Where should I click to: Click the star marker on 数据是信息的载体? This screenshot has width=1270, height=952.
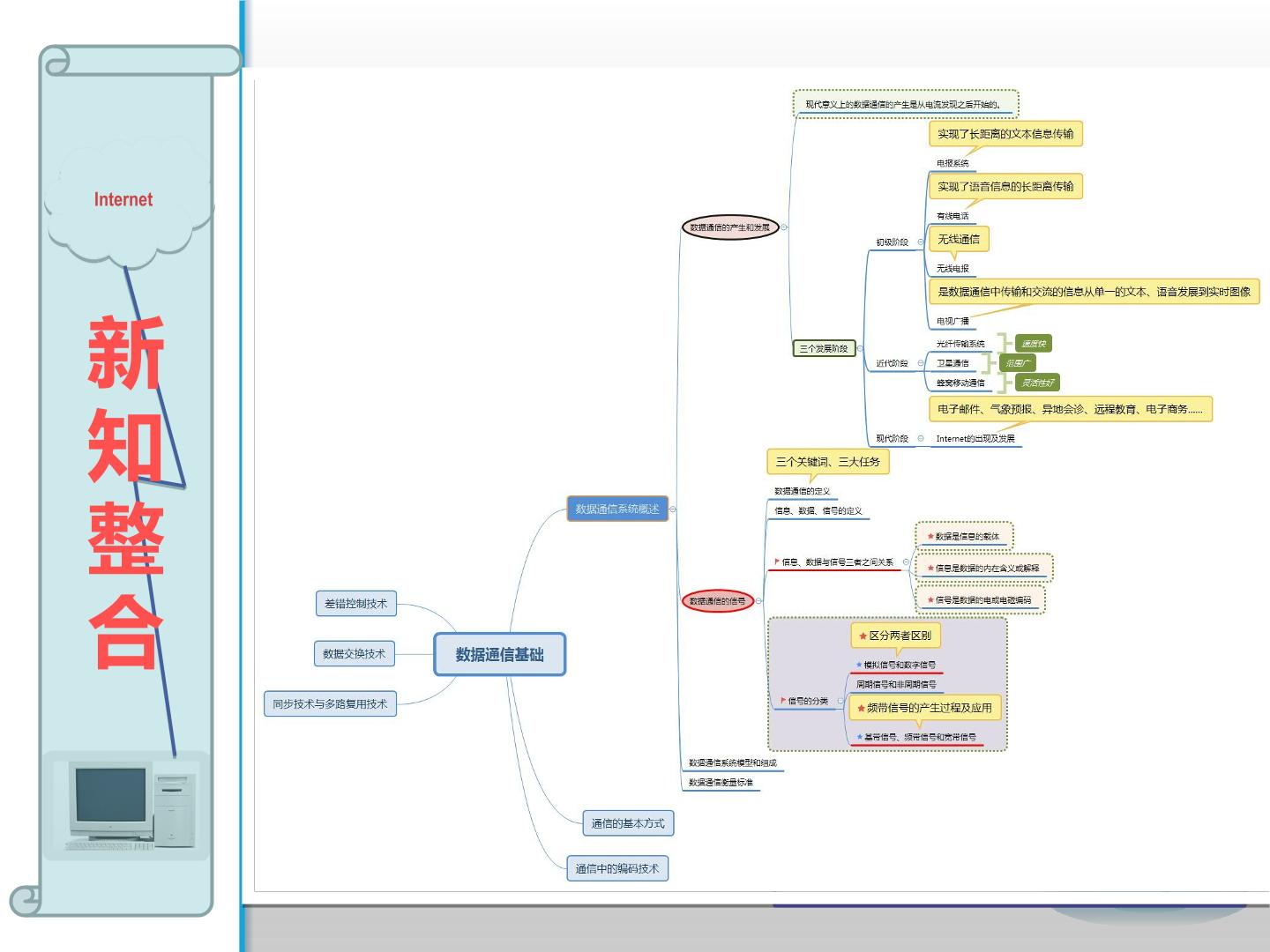click(930, 536)
